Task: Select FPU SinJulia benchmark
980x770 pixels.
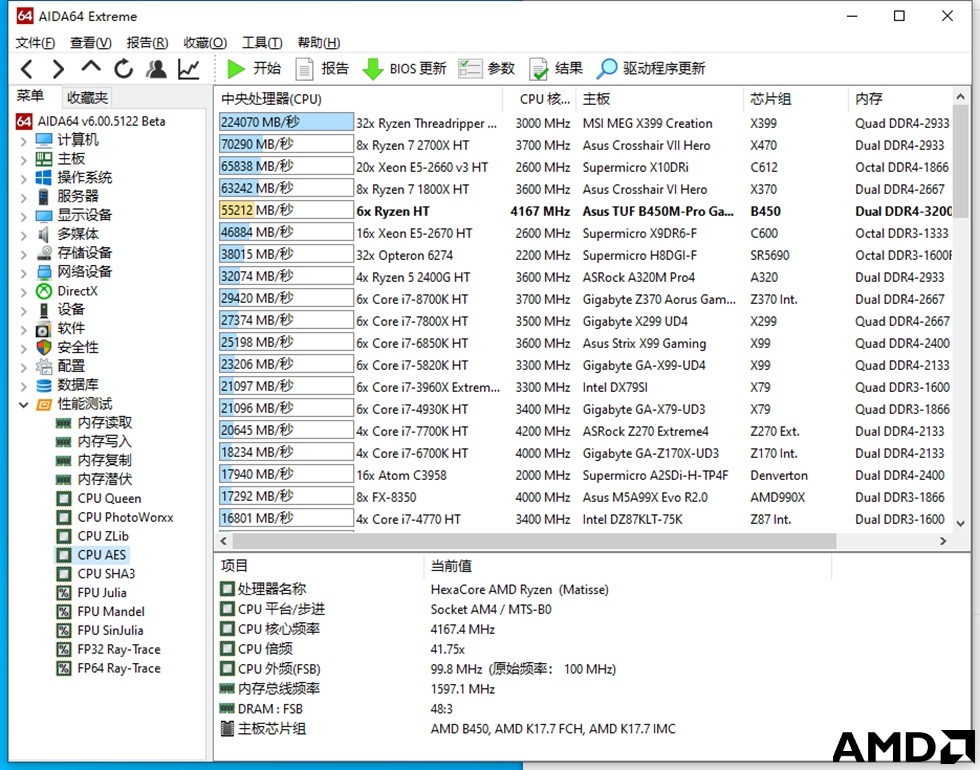Action: (110, 630)
